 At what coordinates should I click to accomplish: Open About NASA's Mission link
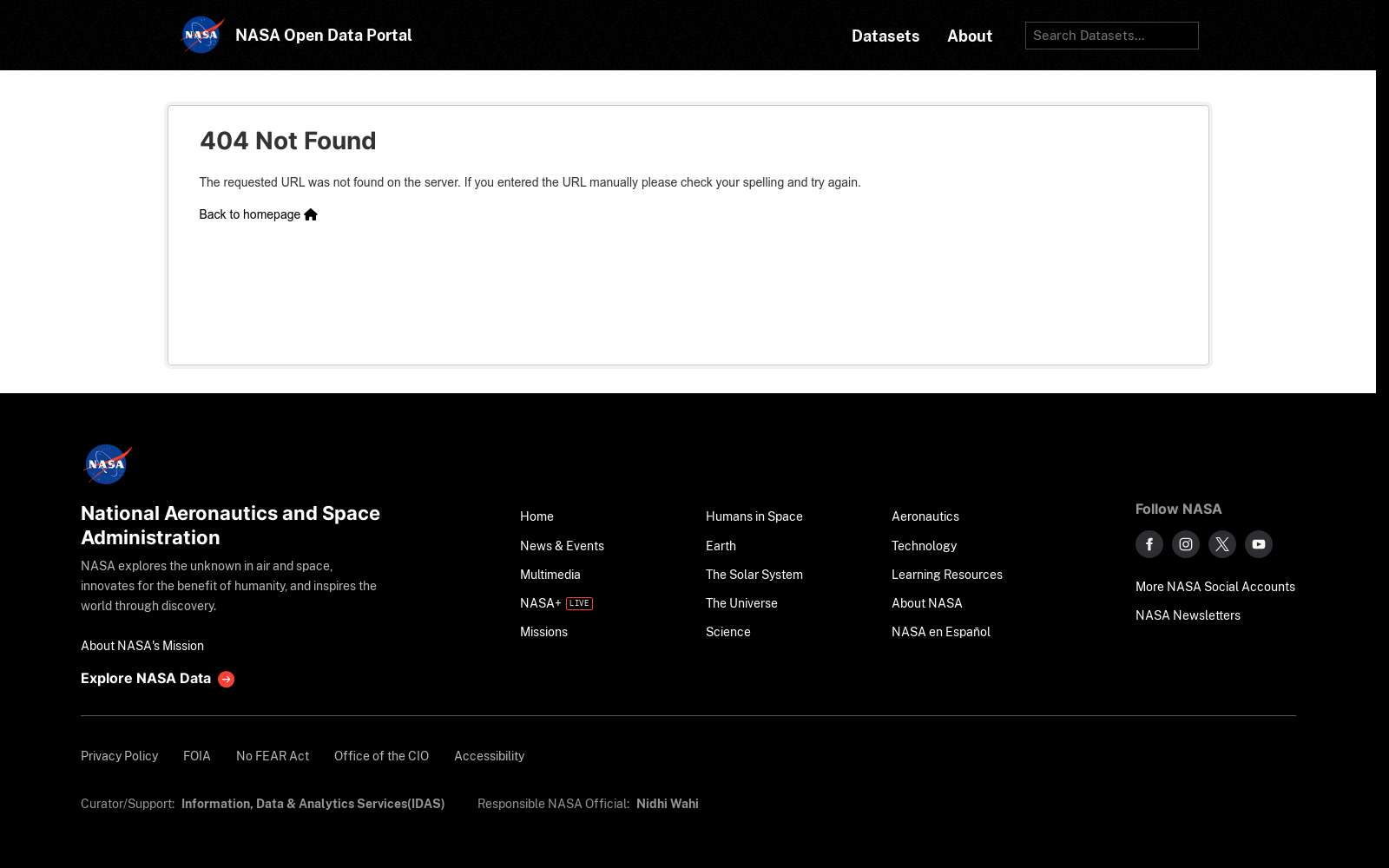point(142,646)
